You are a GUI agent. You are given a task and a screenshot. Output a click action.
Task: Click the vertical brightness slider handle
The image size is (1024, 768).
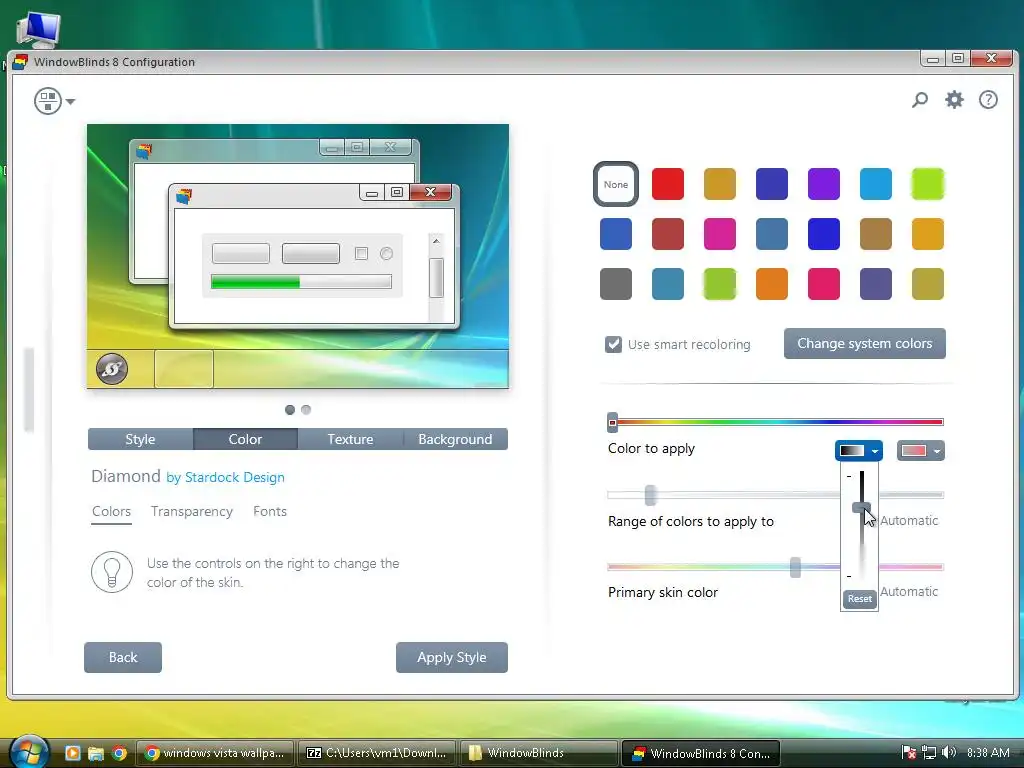point(861,507)
